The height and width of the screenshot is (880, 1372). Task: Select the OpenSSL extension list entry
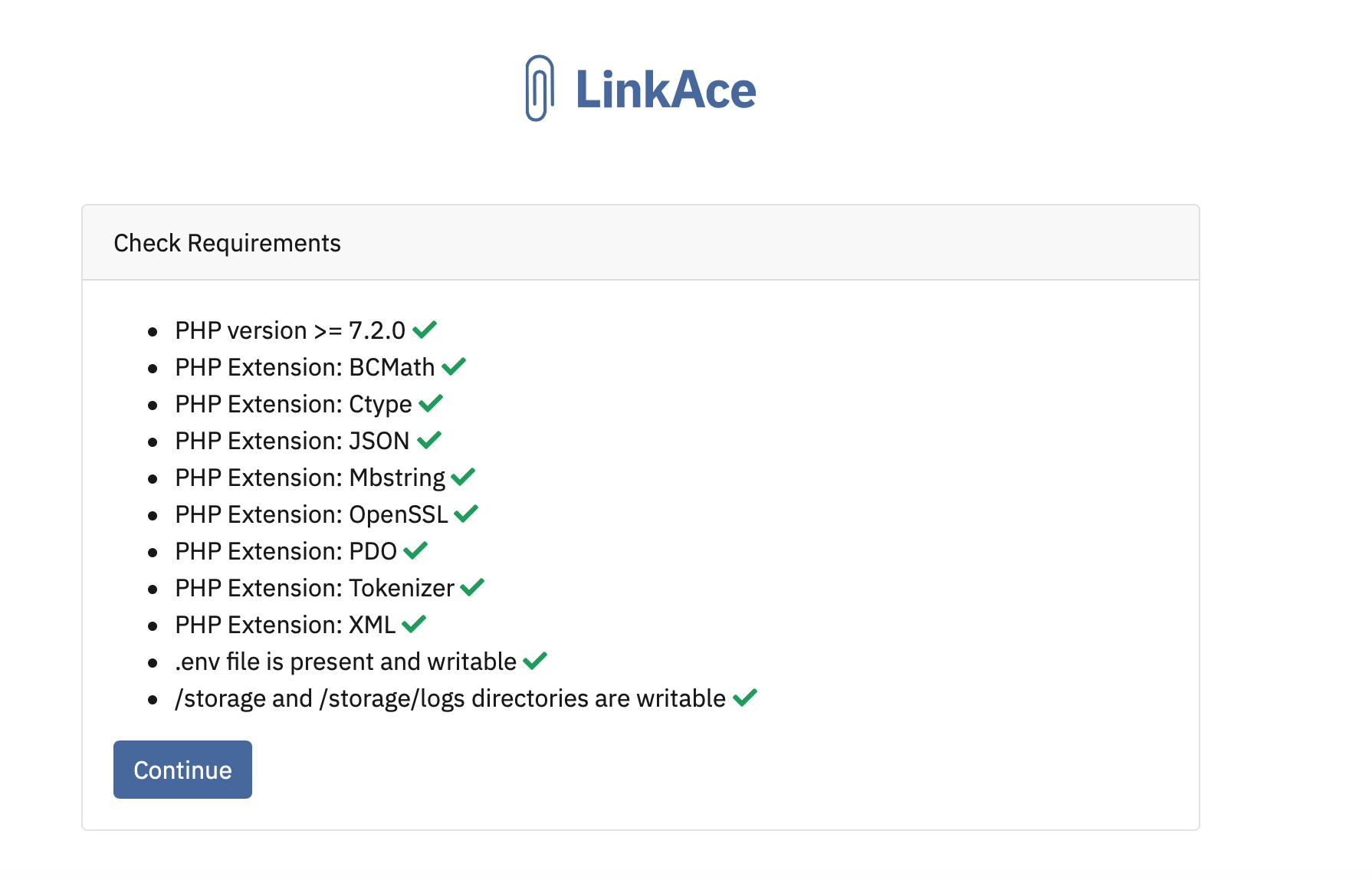[312, 514]
